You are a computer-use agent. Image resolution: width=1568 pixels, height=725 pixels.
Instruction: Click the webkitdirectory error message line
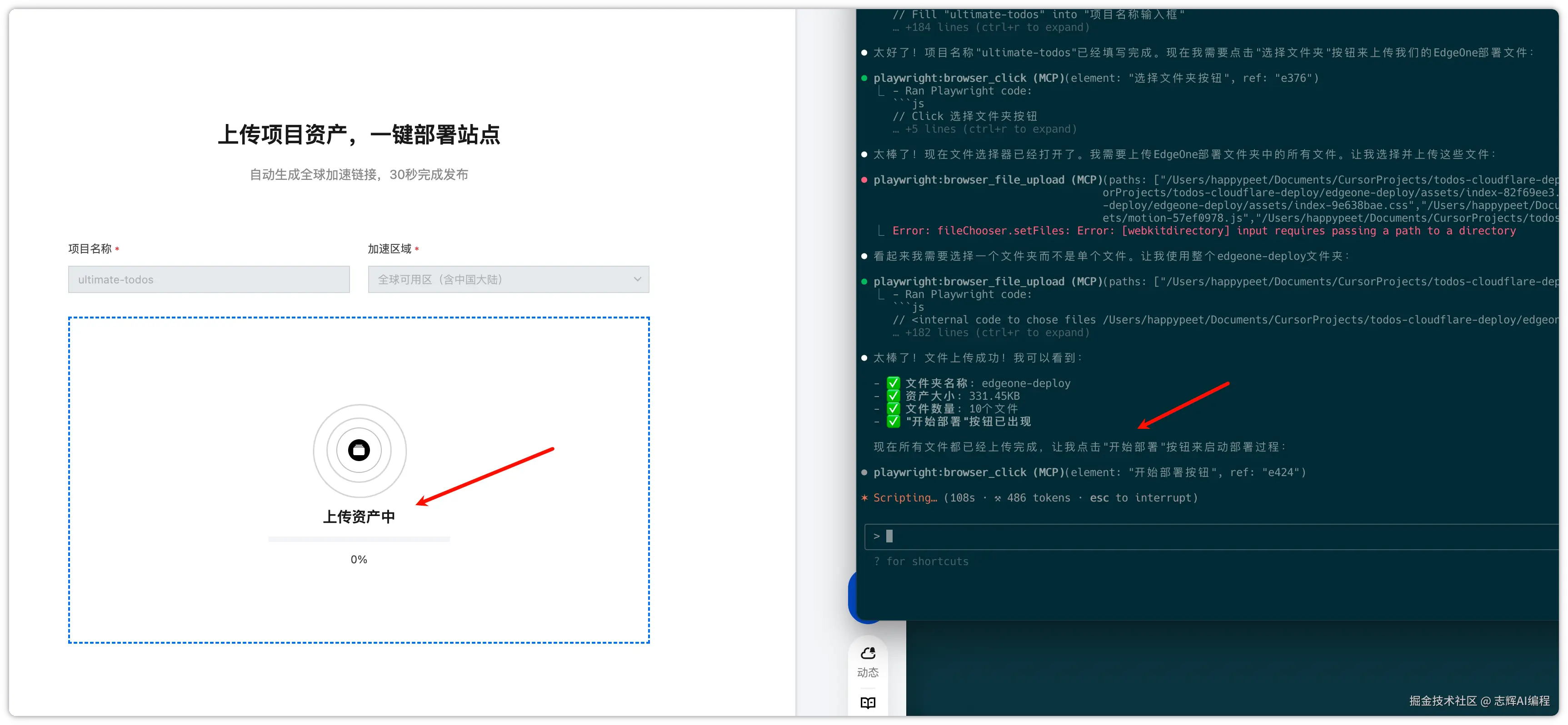tap(1203, 230)
